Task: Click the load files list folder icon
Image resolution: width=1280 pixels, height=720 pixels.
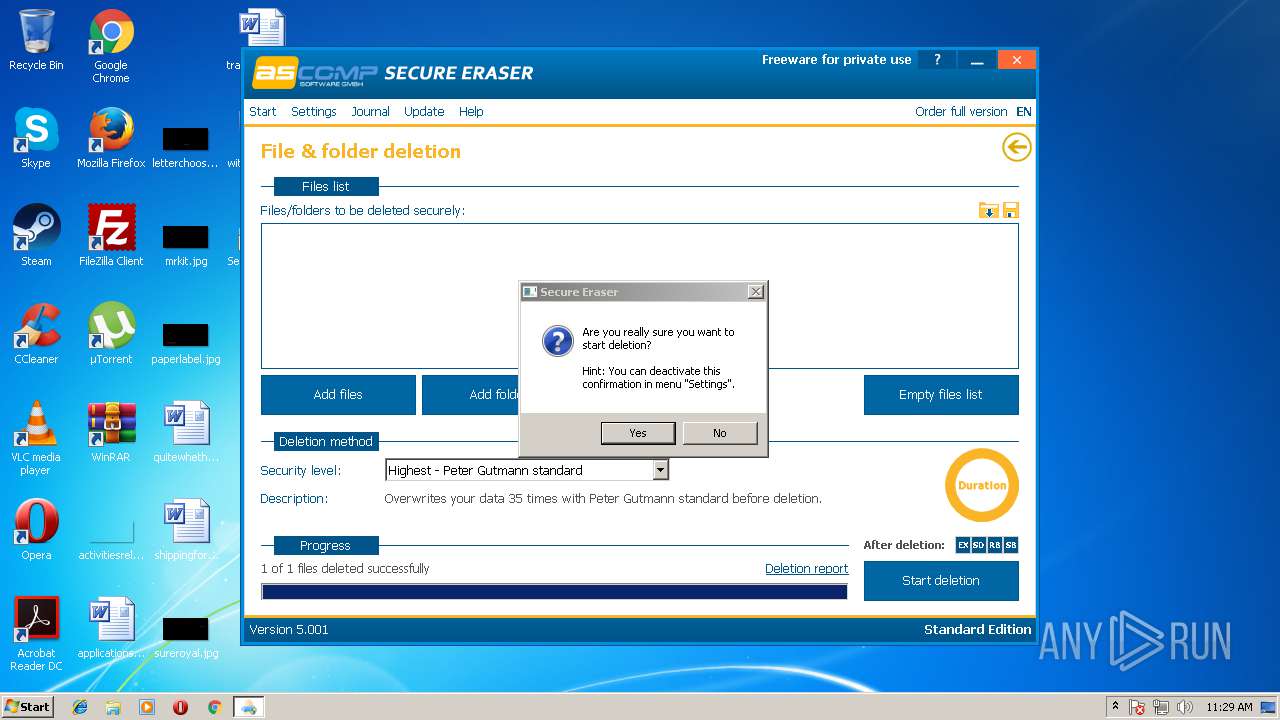Action: click(988, 210)
